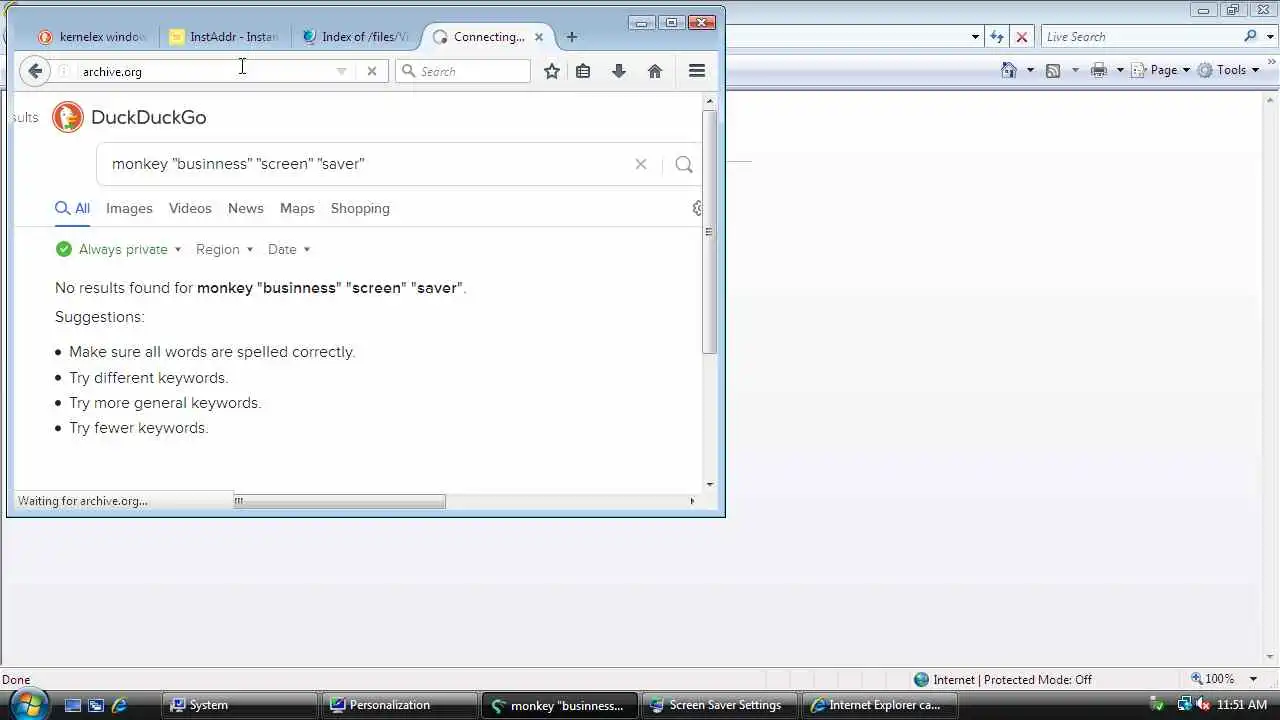Click Live Search magnifier in Internet Explorer
1280x720 pixels.
tap(1250, 36)
